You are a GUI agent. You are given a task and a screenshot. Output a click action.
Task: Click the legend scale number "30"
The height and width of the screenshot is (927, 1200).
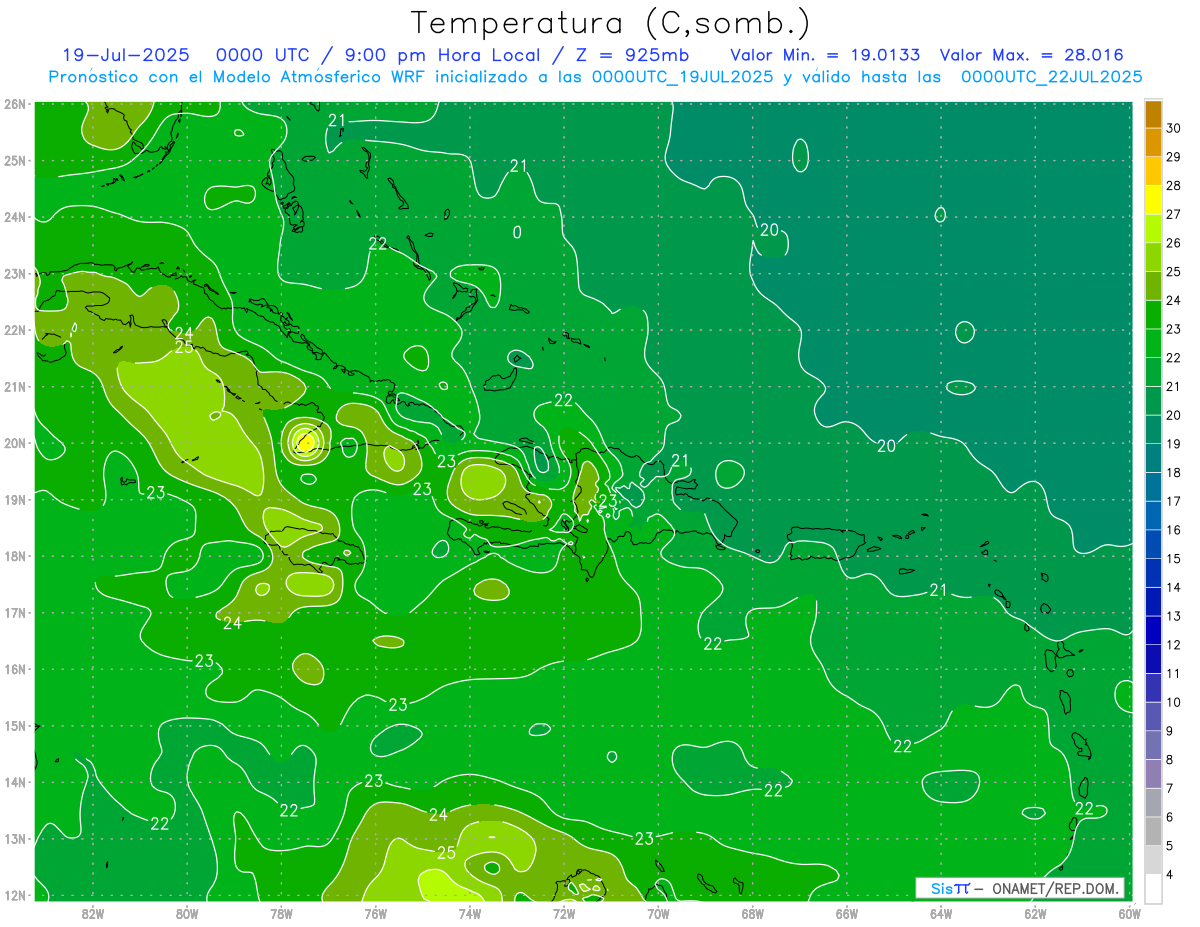pos(1173,128)
